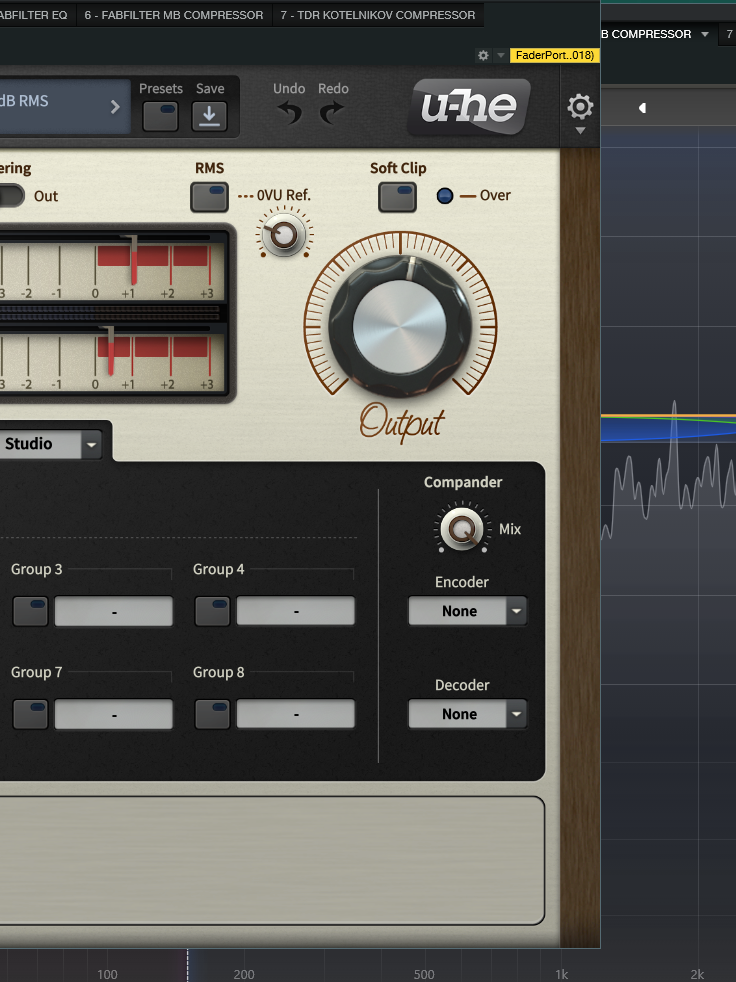This screenshot has height=982, width=736.
Task: Expand the small arrow beside the FaderPort gear
Action: [500, 55]
